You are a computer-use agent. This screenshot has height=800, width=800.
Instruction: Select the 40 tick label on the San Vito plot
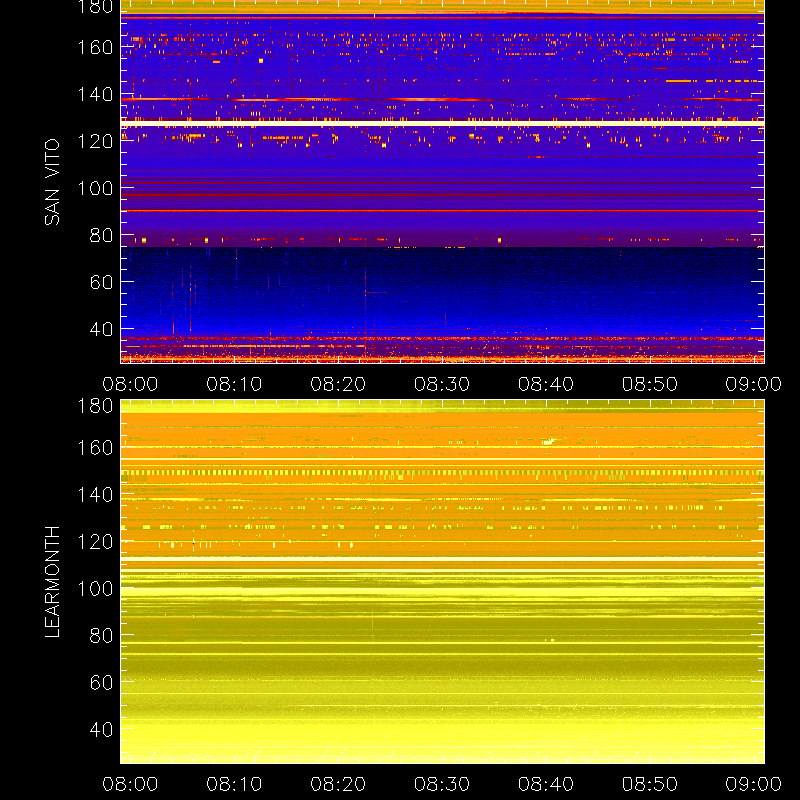click(101, 329)
